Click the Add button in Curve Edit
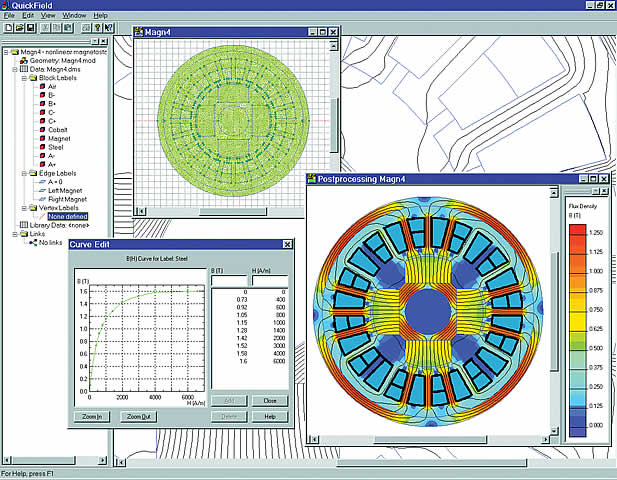617x480 pixels. point(229,401)
